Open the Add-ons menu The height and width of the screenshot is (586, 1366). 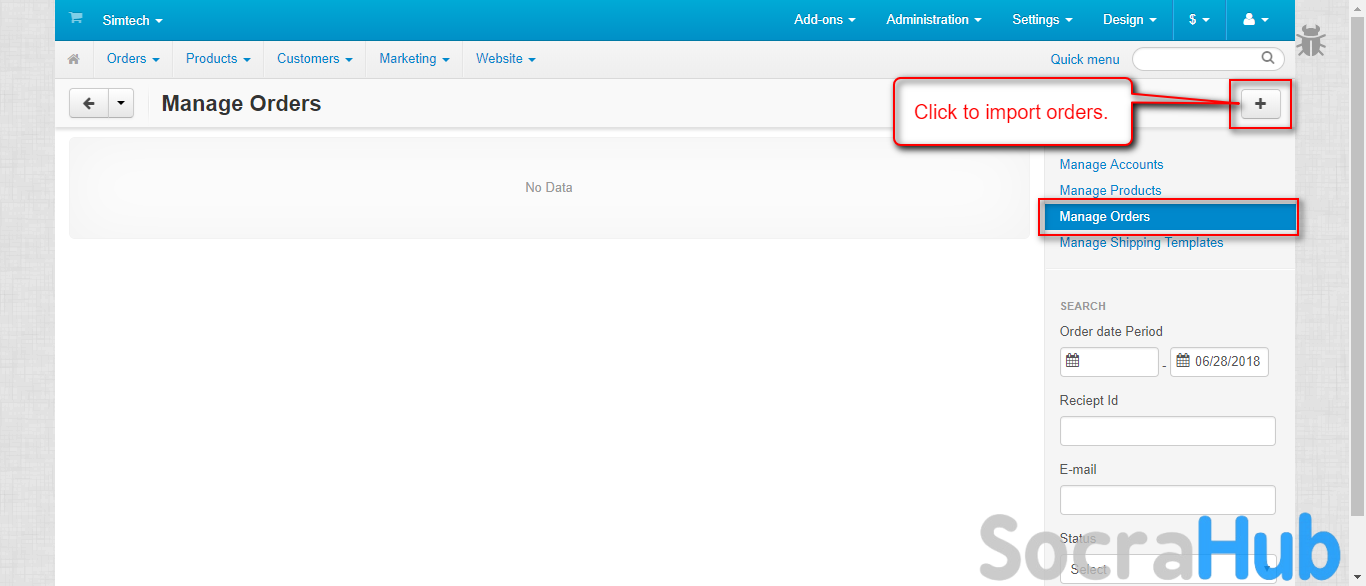(825, 20)
